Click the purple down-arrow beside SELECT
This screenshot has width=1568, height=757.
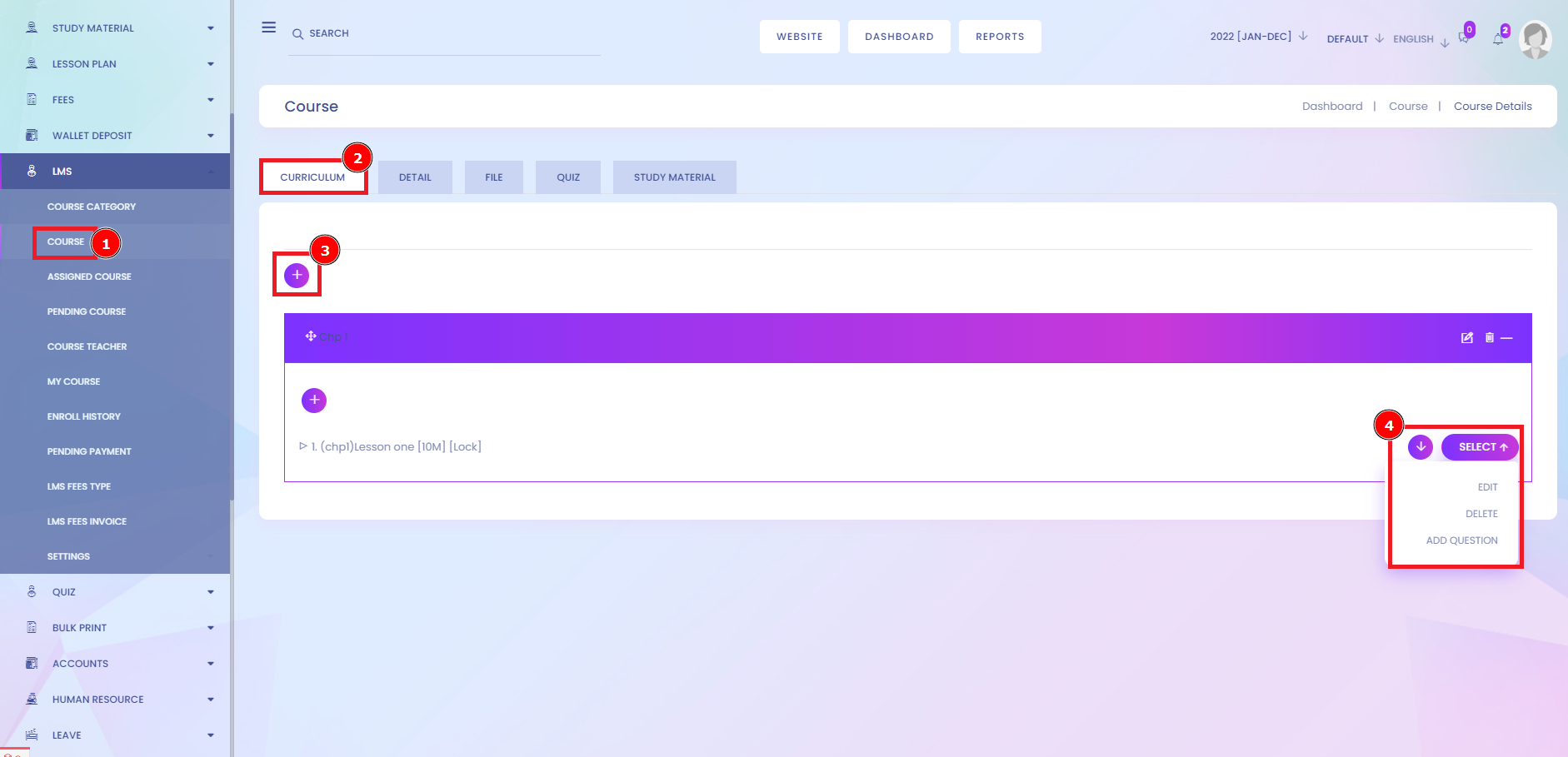(1421, 446)
